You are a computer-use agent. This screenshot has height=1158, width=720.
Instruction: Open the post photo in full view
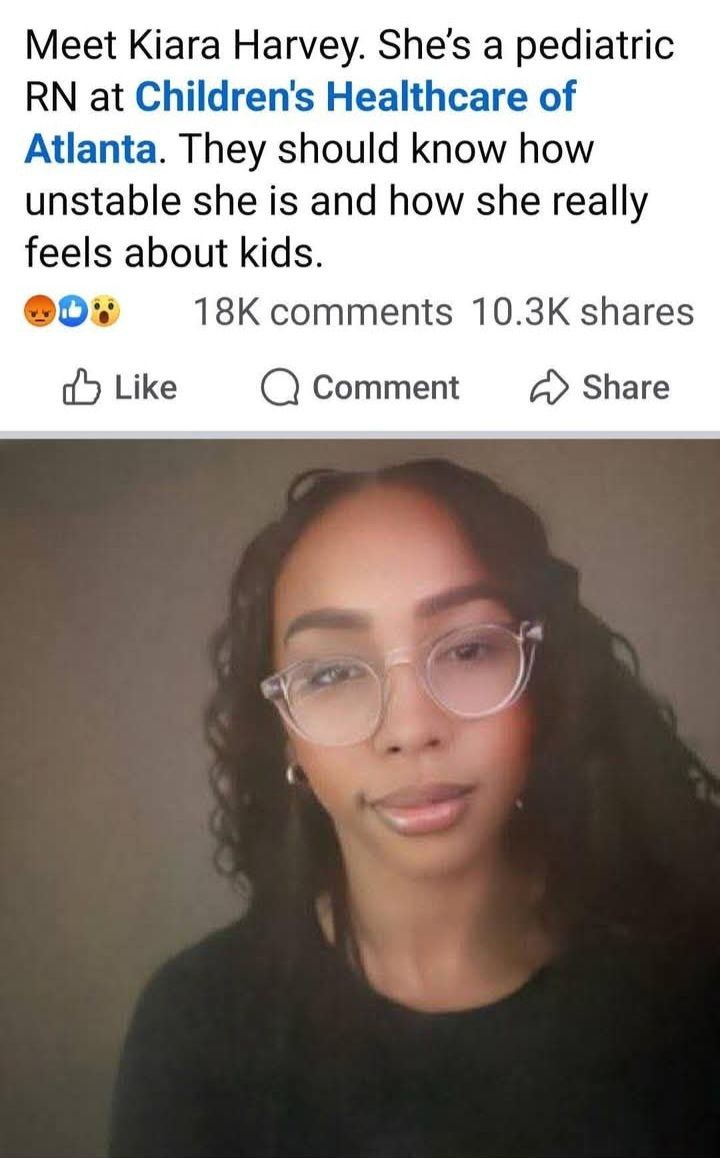pyautogui.click(x=360, y=798)
